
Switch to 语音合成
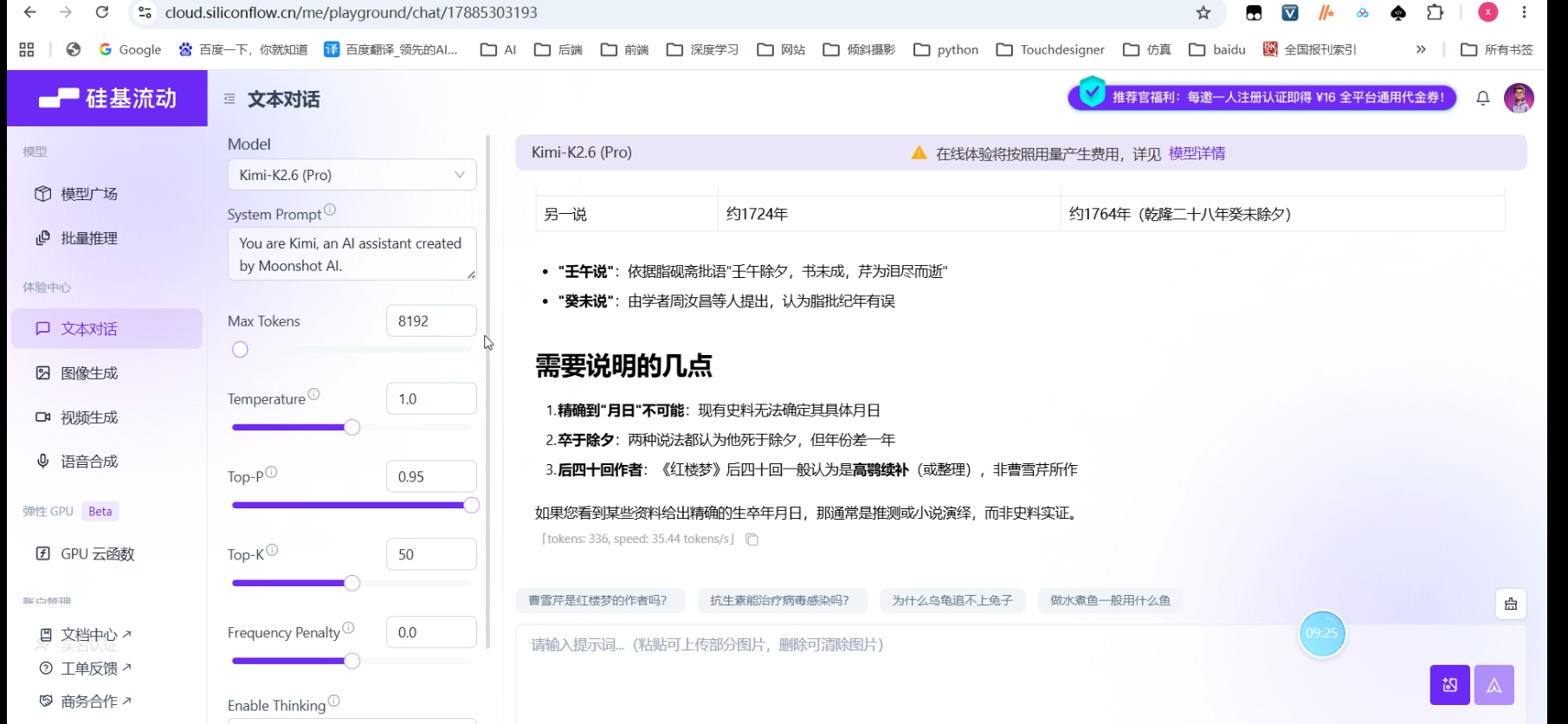[x=107, y=462]
